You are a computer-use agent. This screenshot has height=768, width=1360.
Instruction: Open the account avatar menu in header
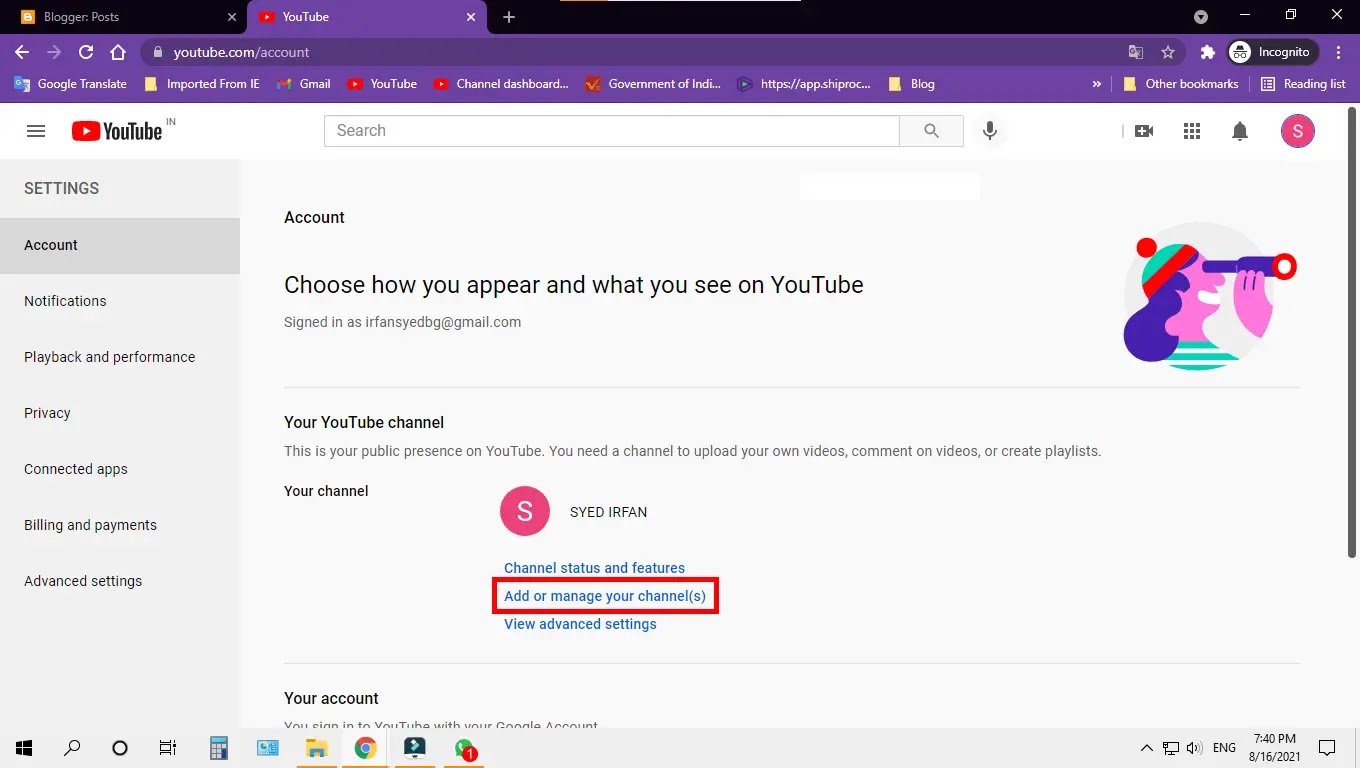click(x=1298, y=131)
